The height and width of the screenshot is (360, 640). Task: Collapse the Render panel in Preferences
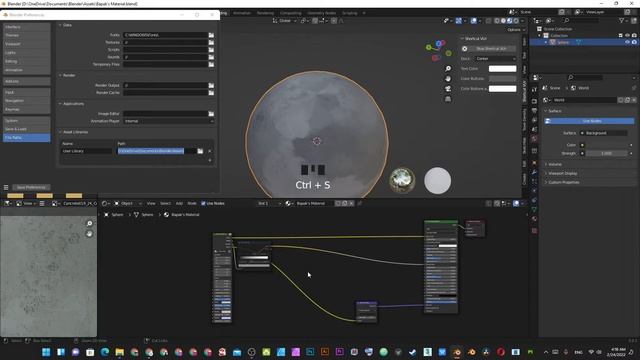60,76
